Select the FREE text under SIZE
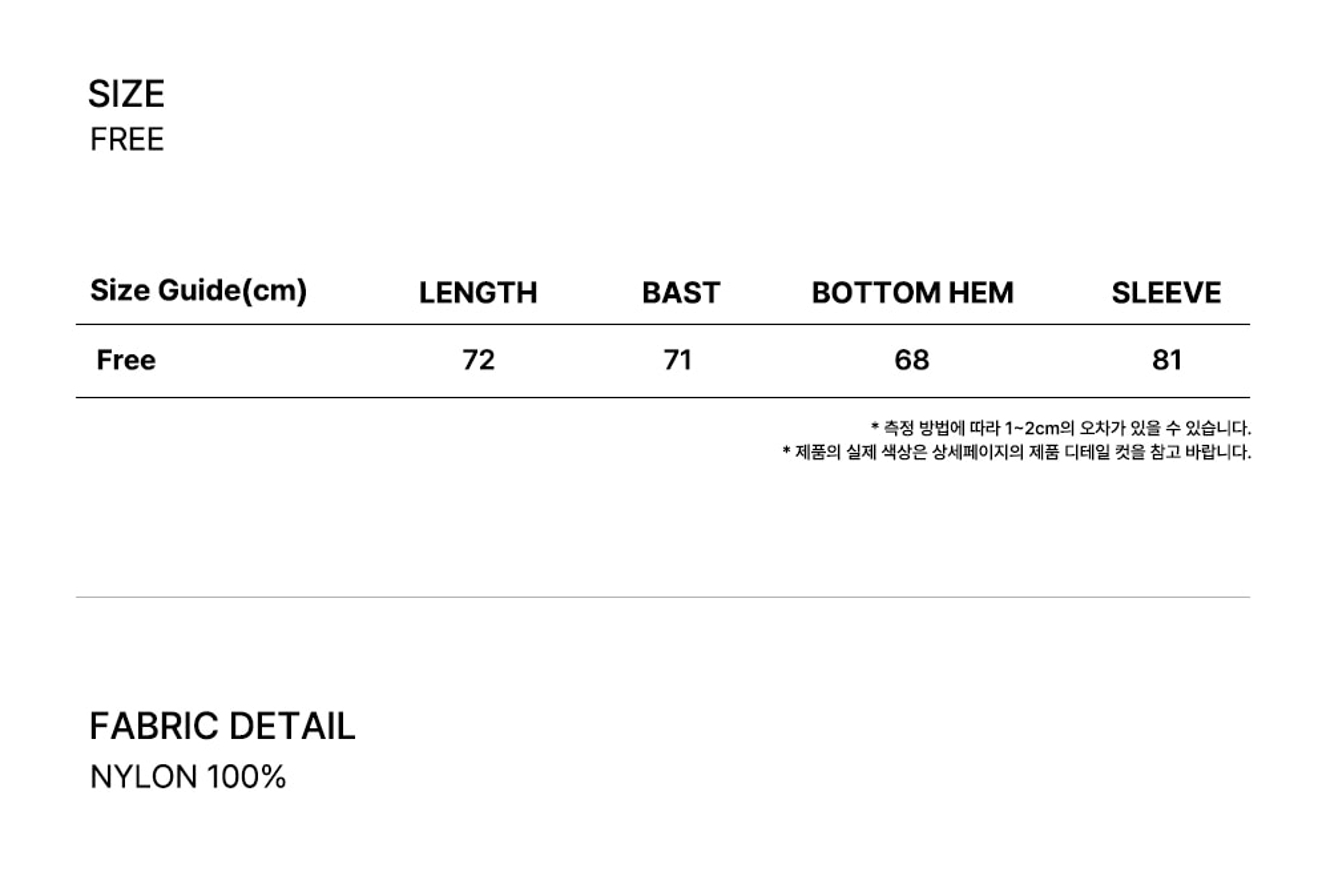1323x883 pixels. [x=127, y=140]
